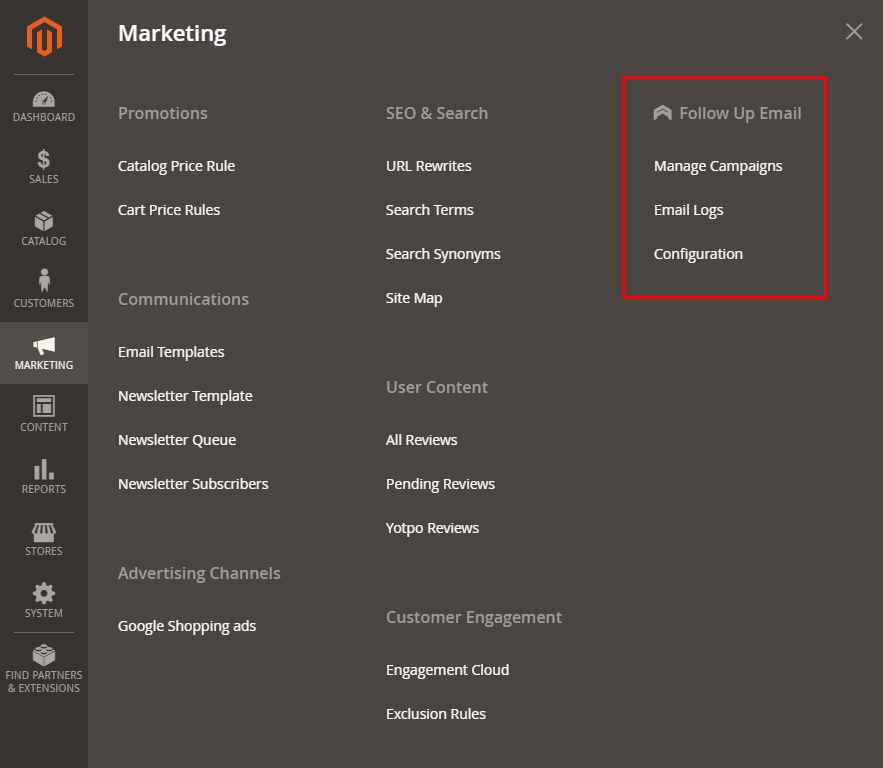Open Catalog Price Rule
The image size is (883, 768).
point(176,166)
